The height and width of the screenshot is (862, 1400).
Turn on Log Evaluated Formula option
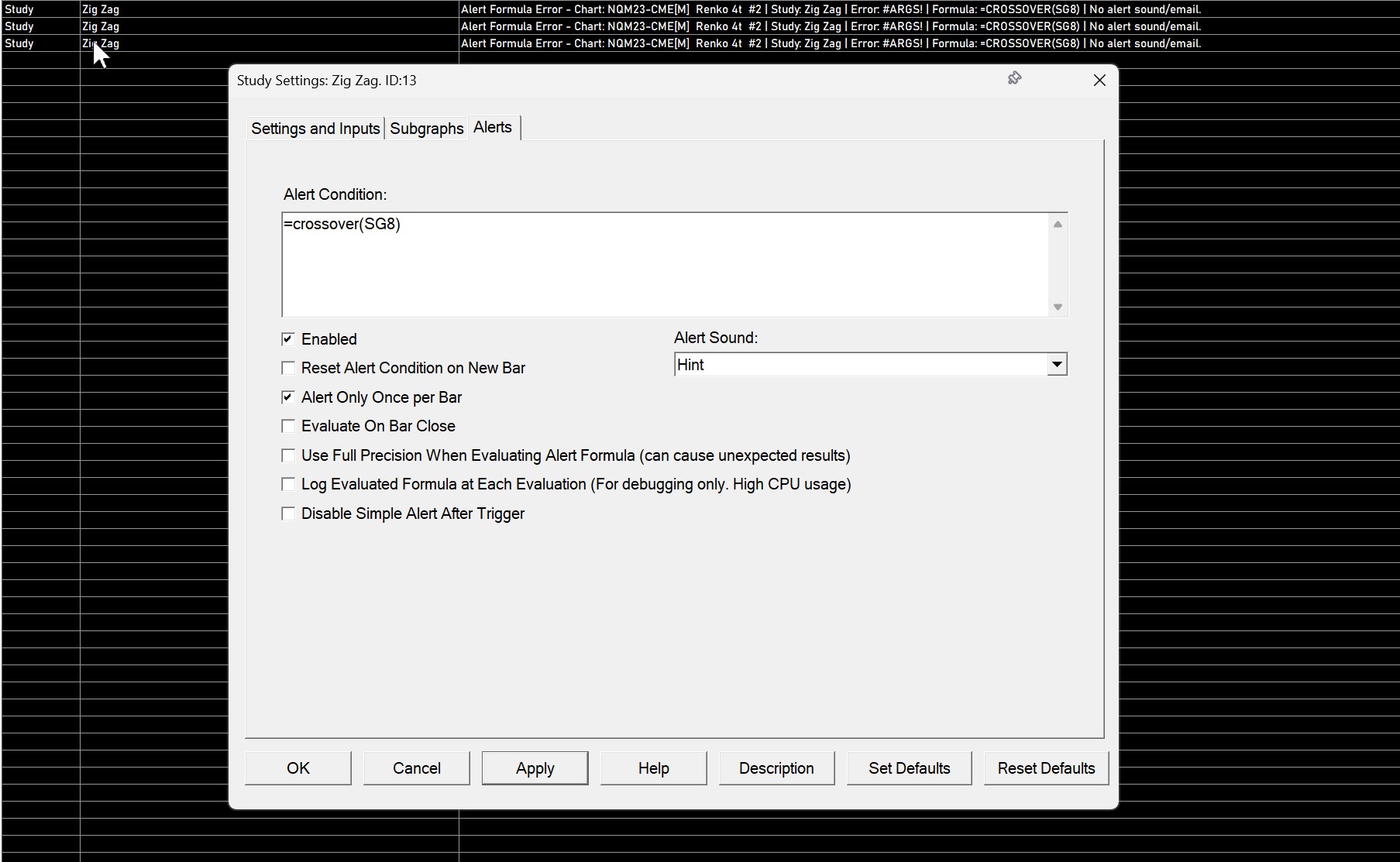(288, 484)
